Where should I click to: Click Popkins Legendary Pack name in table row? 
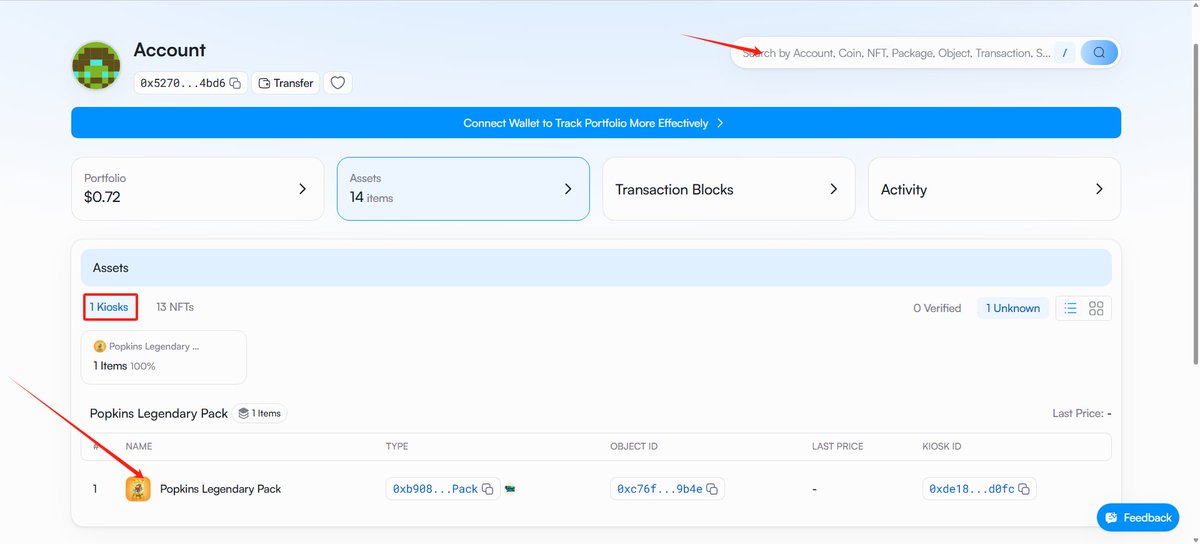point(220,489)
